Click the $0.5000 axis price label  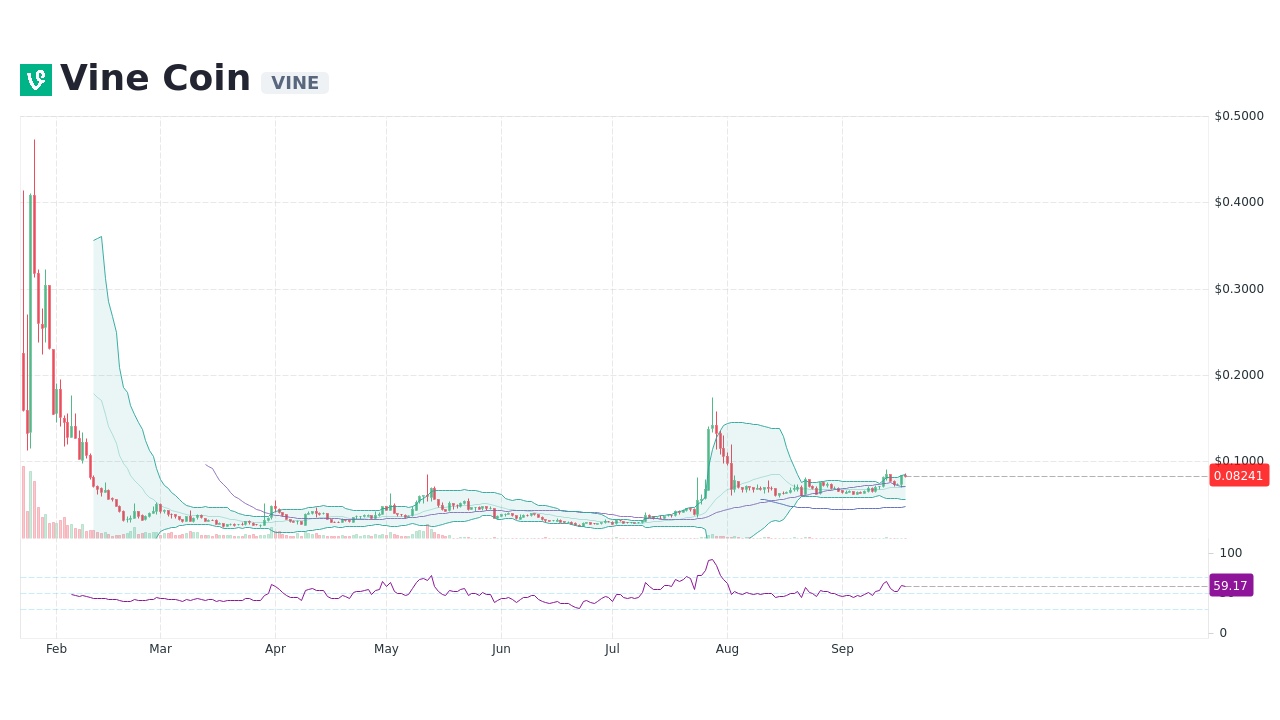[1238, 115]
